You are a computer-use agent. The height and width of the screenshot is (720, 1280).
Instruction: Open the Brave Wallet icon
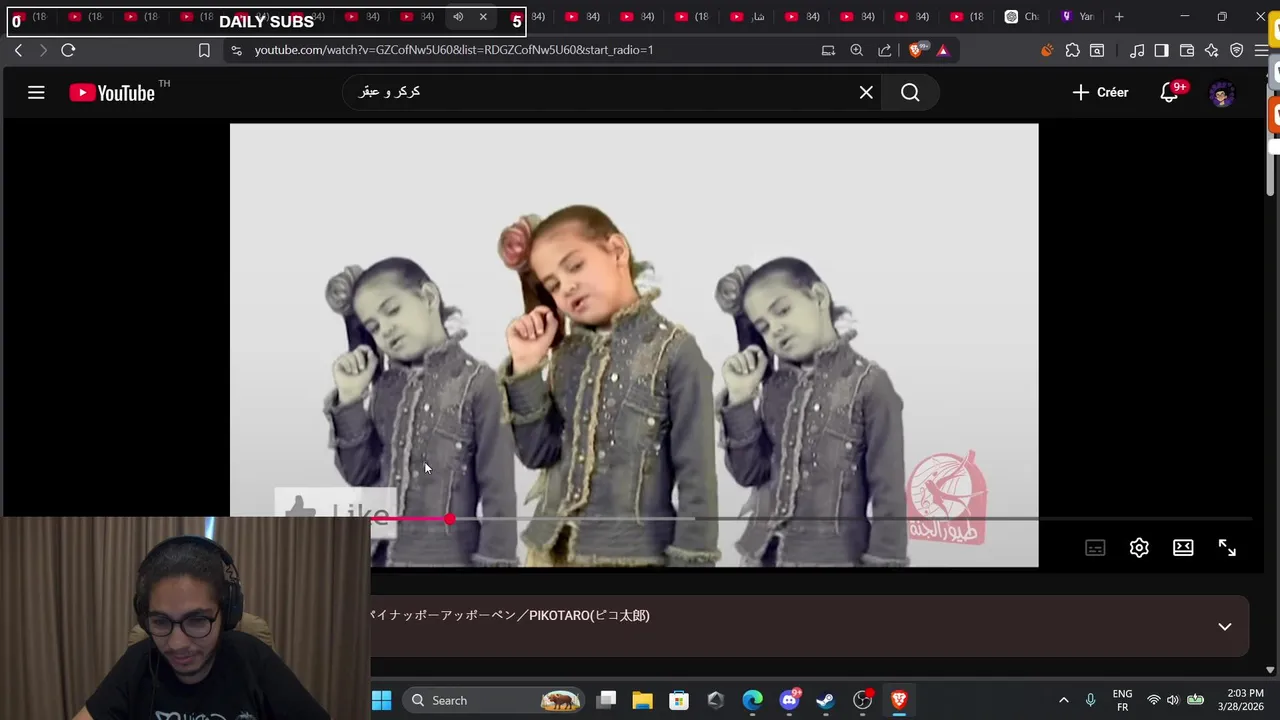click(1187, 50)
